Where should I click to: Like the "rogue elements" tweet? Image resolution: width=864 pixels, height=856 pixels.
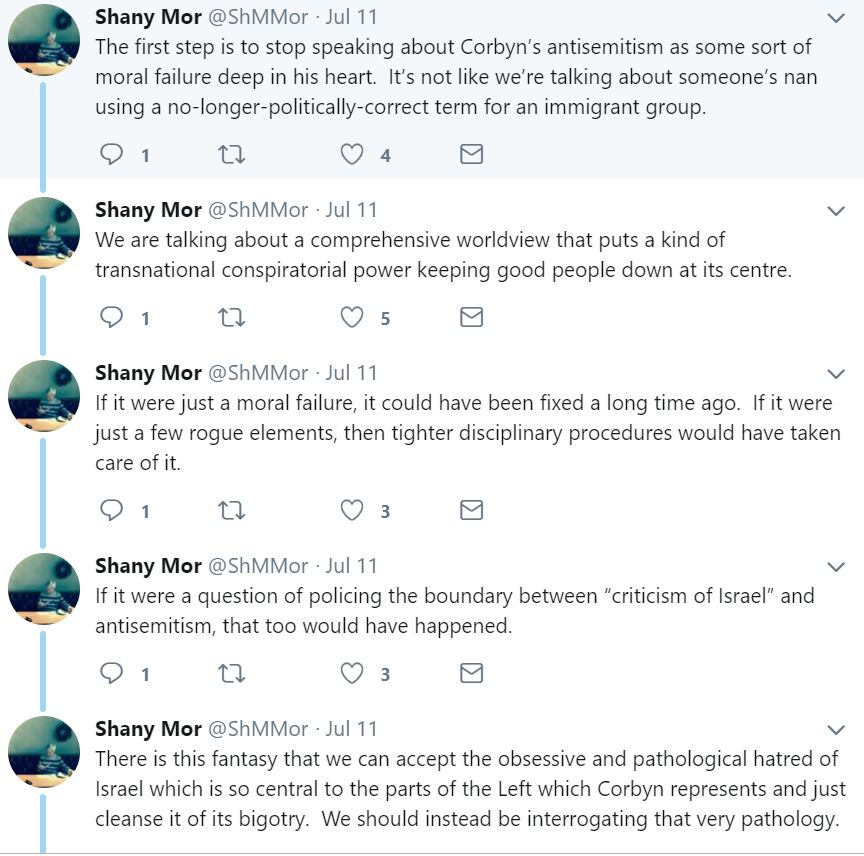352,510
